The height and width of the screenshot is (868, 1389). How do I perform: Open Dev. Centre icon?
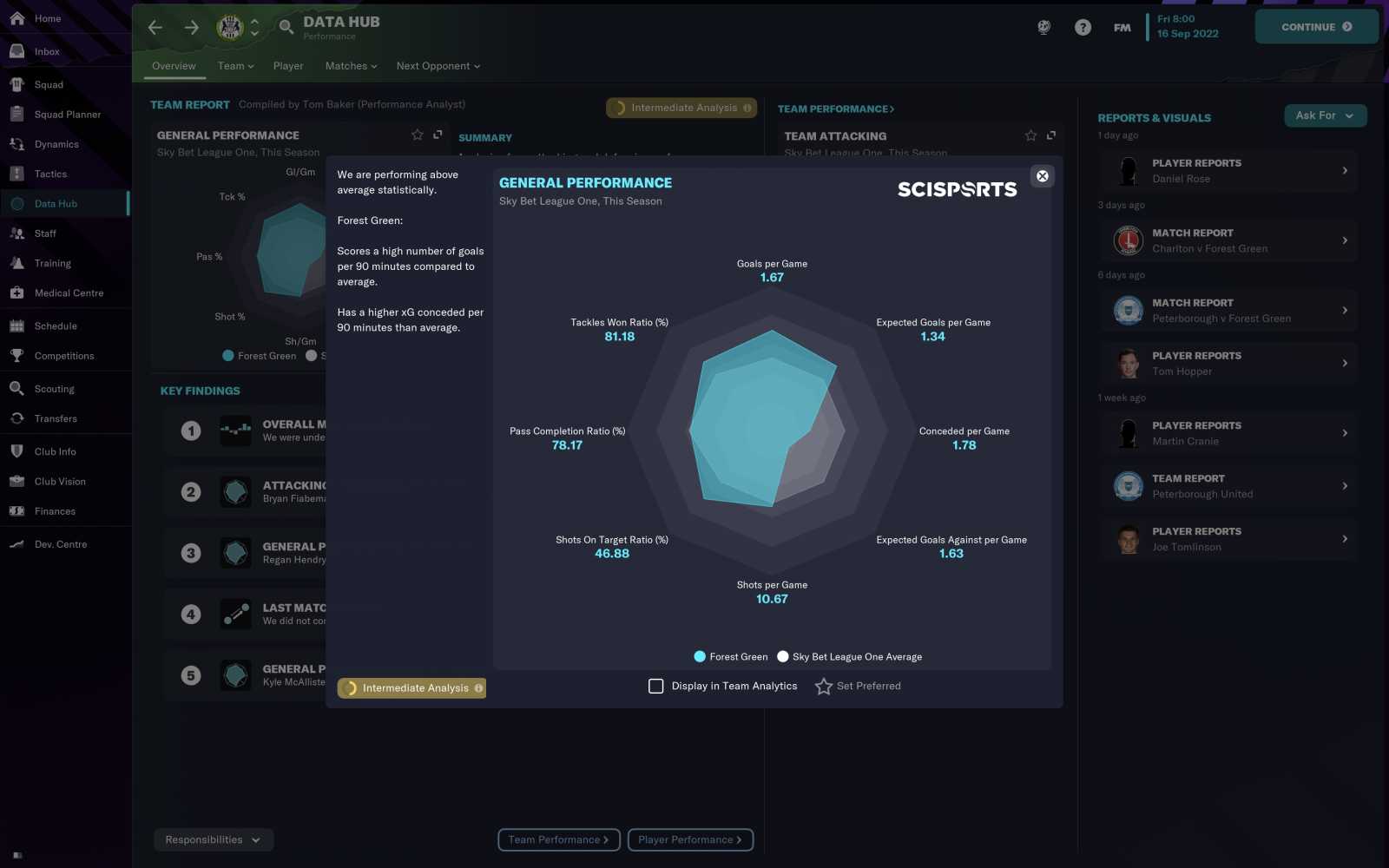coord(16,544)
